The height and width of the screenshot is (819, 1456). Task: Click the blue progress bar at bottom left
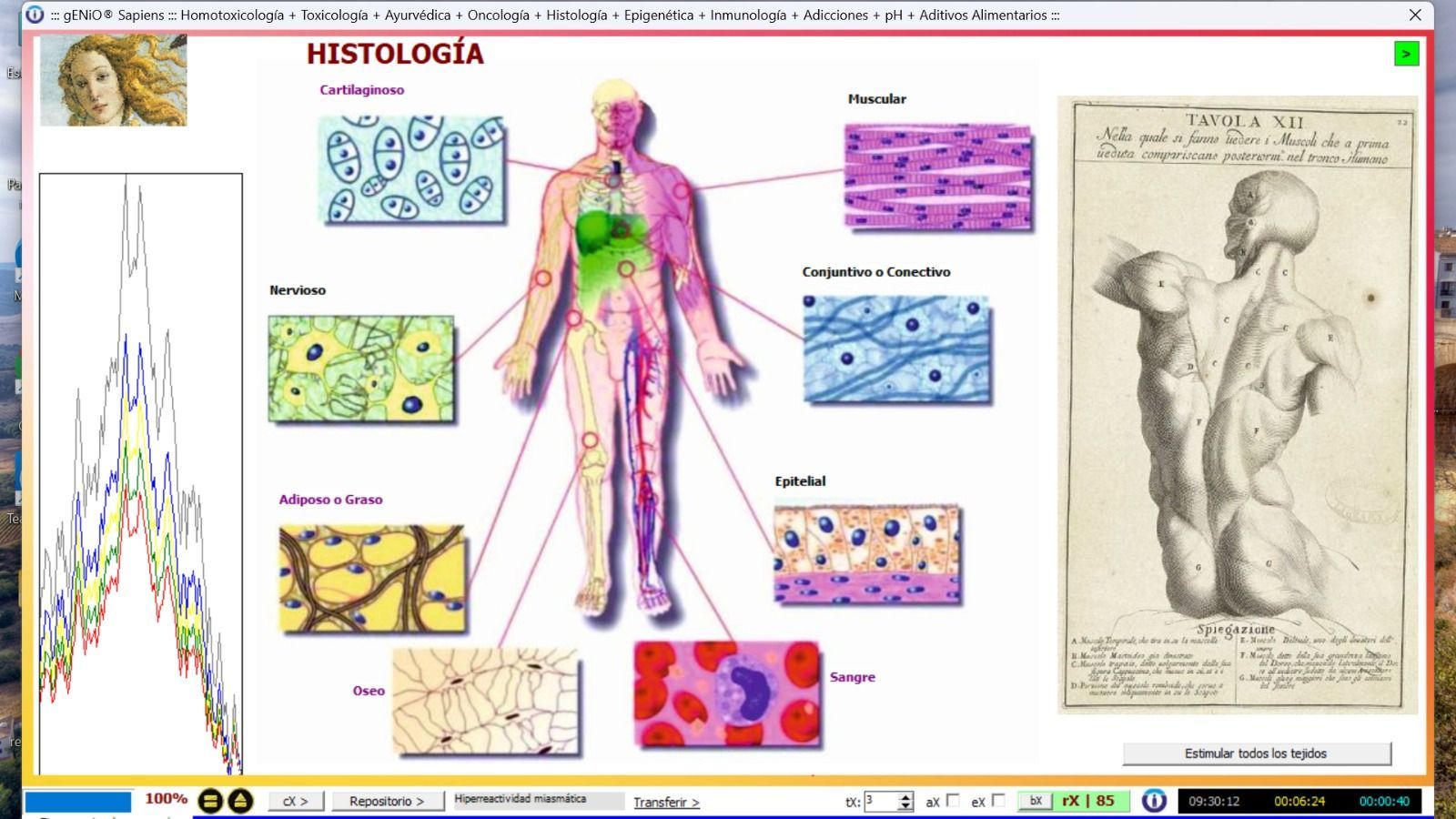tap(78, 802)
